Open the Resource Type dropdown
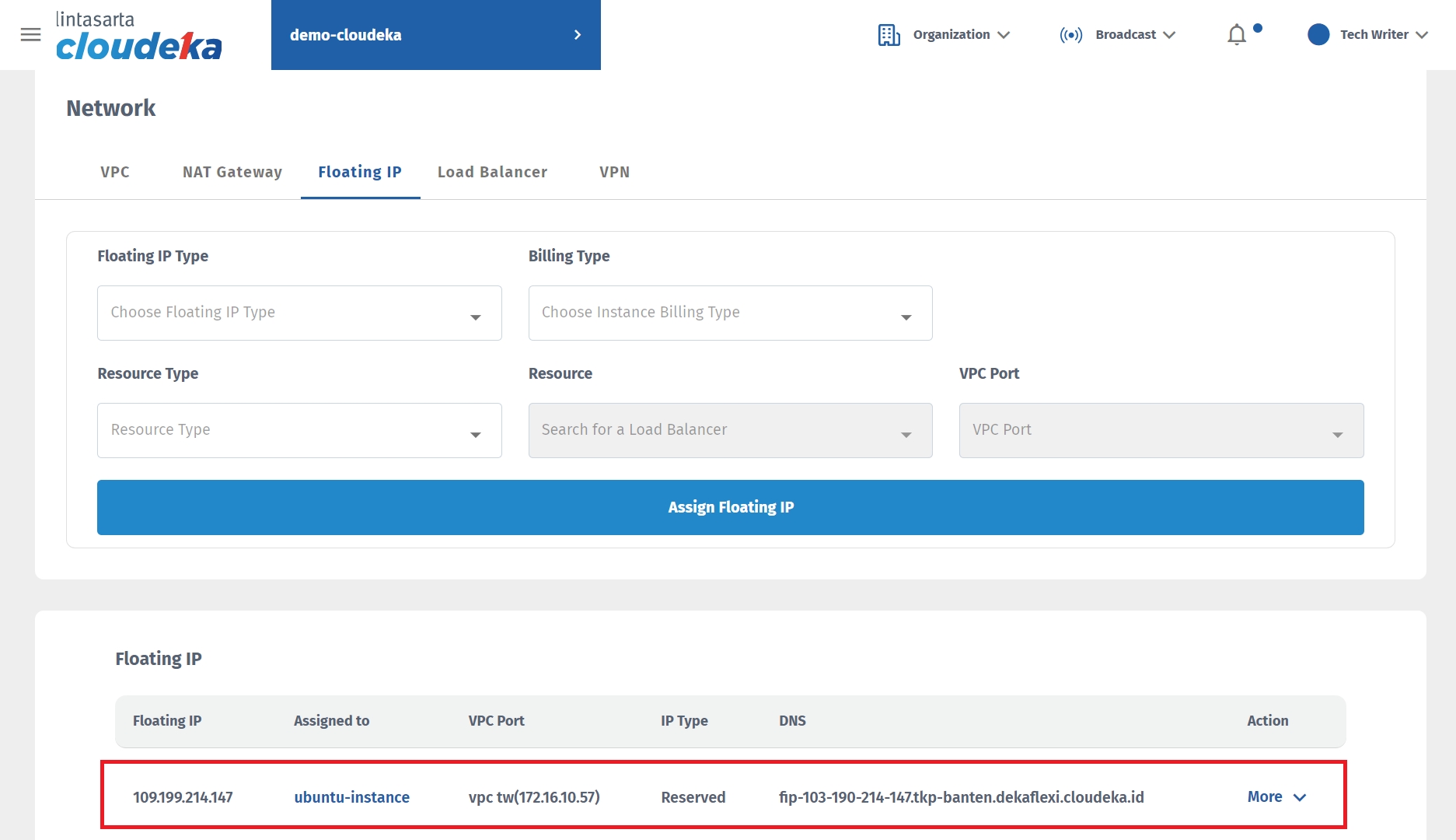The height and width of the screenshot is (840, 1456). [x=299, y=430]
